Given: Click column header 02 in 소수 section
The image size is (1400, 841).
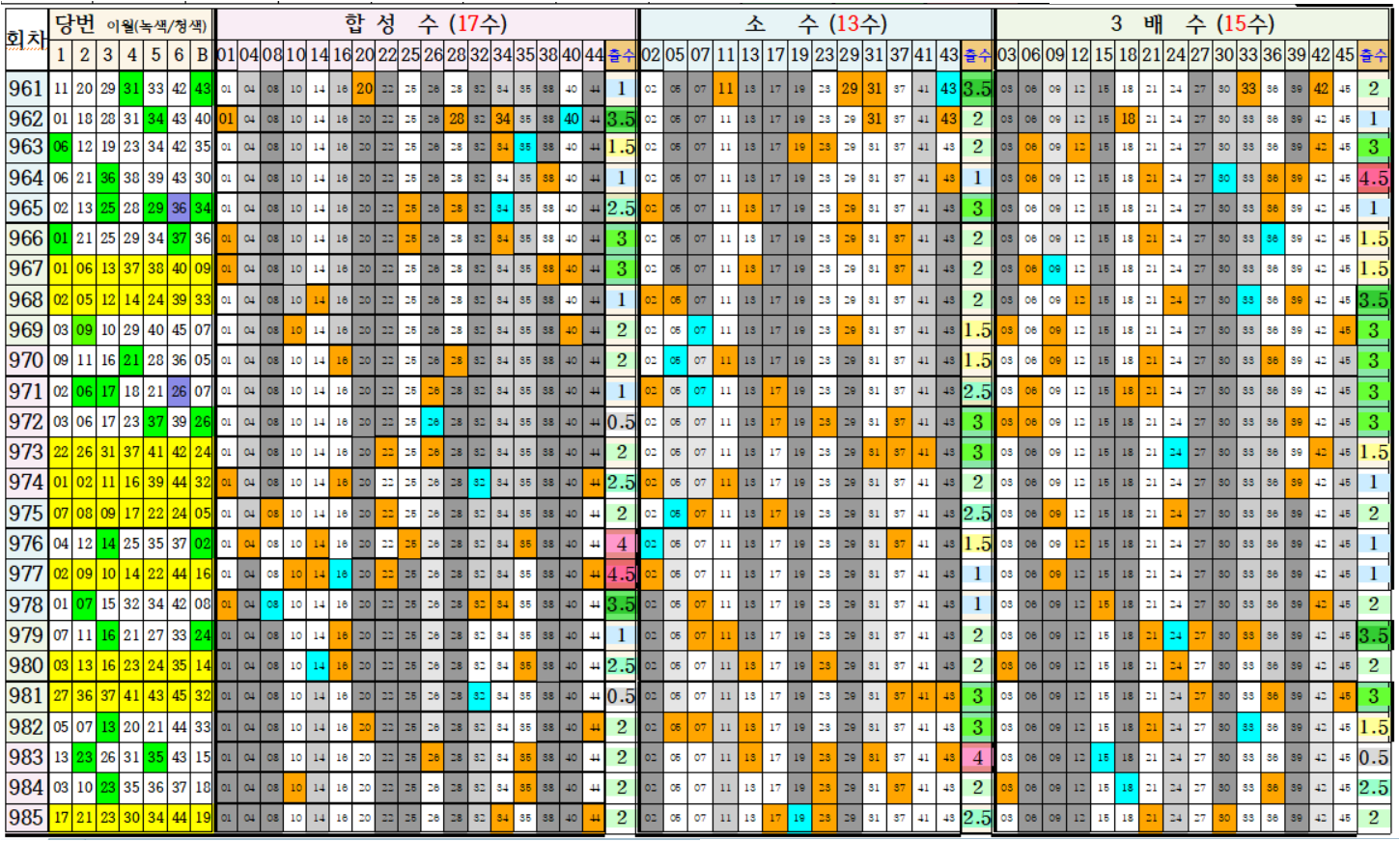Looking at the screenshot, I should click(x=652, y=55).
